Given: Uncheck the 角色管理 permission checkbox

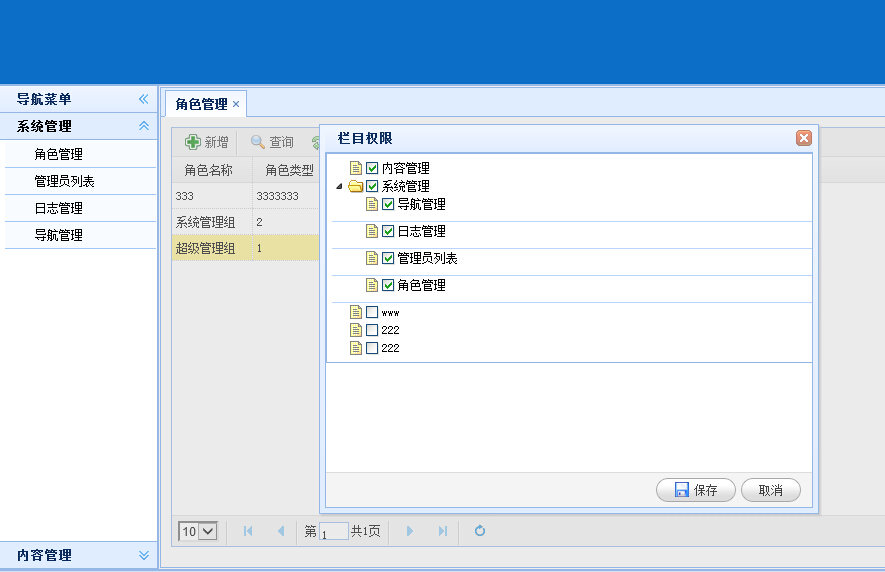Looking at the screenshot, I should click(x=388, y=285).
